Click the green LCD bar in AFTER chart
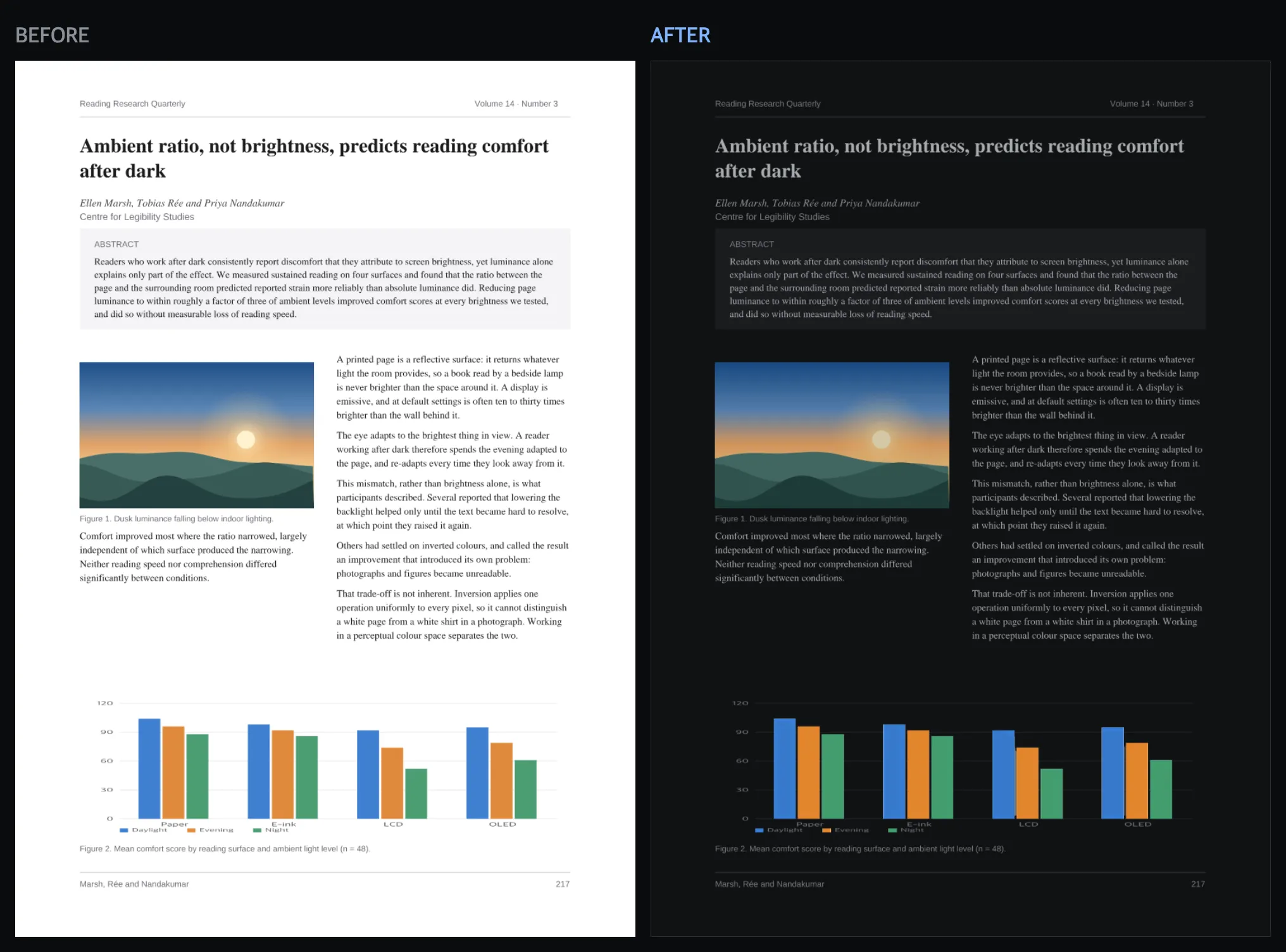This screenshot has width=1286, height=952. pyautogui.click(x=1052, y=794)
